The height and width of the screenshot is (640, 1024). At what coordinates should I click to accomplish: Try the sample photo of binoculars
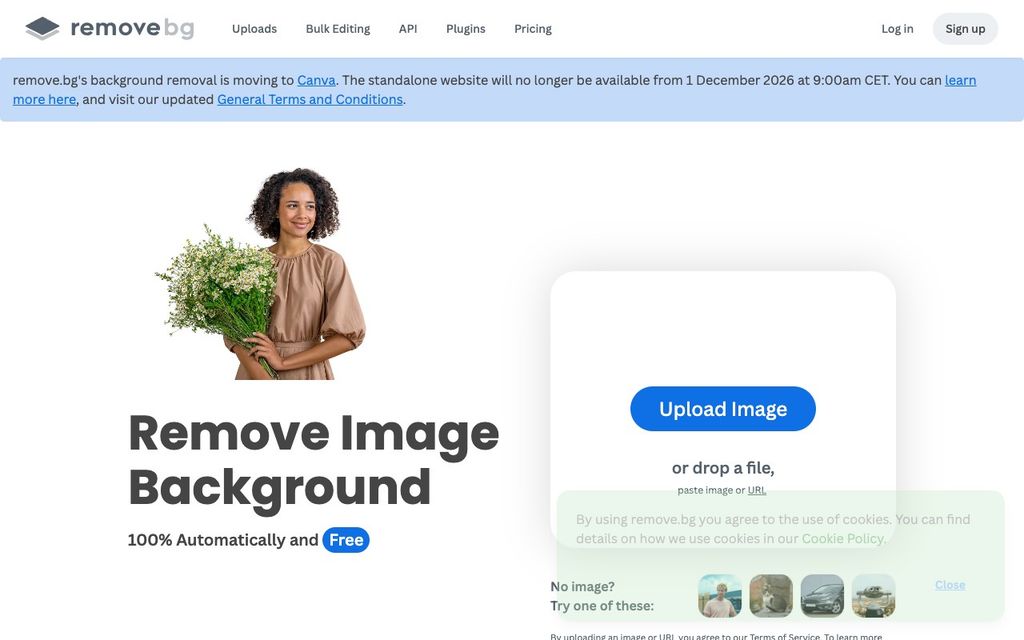tap(874, 596)
